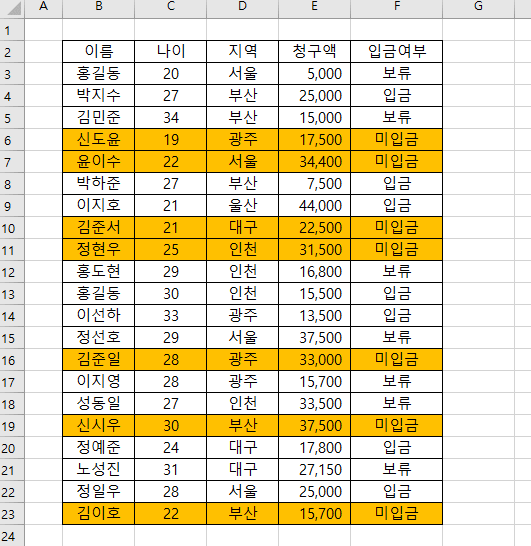Select column D header

(243, 9)
